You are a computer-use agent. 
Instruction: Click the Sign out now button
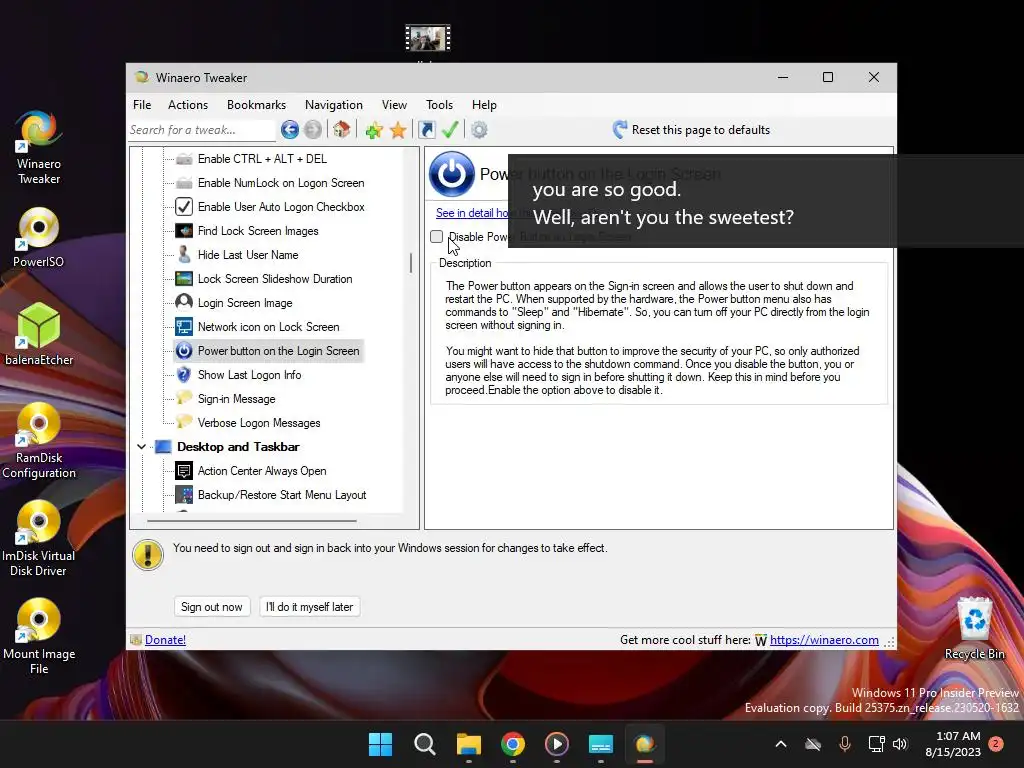tap(212, 607)
